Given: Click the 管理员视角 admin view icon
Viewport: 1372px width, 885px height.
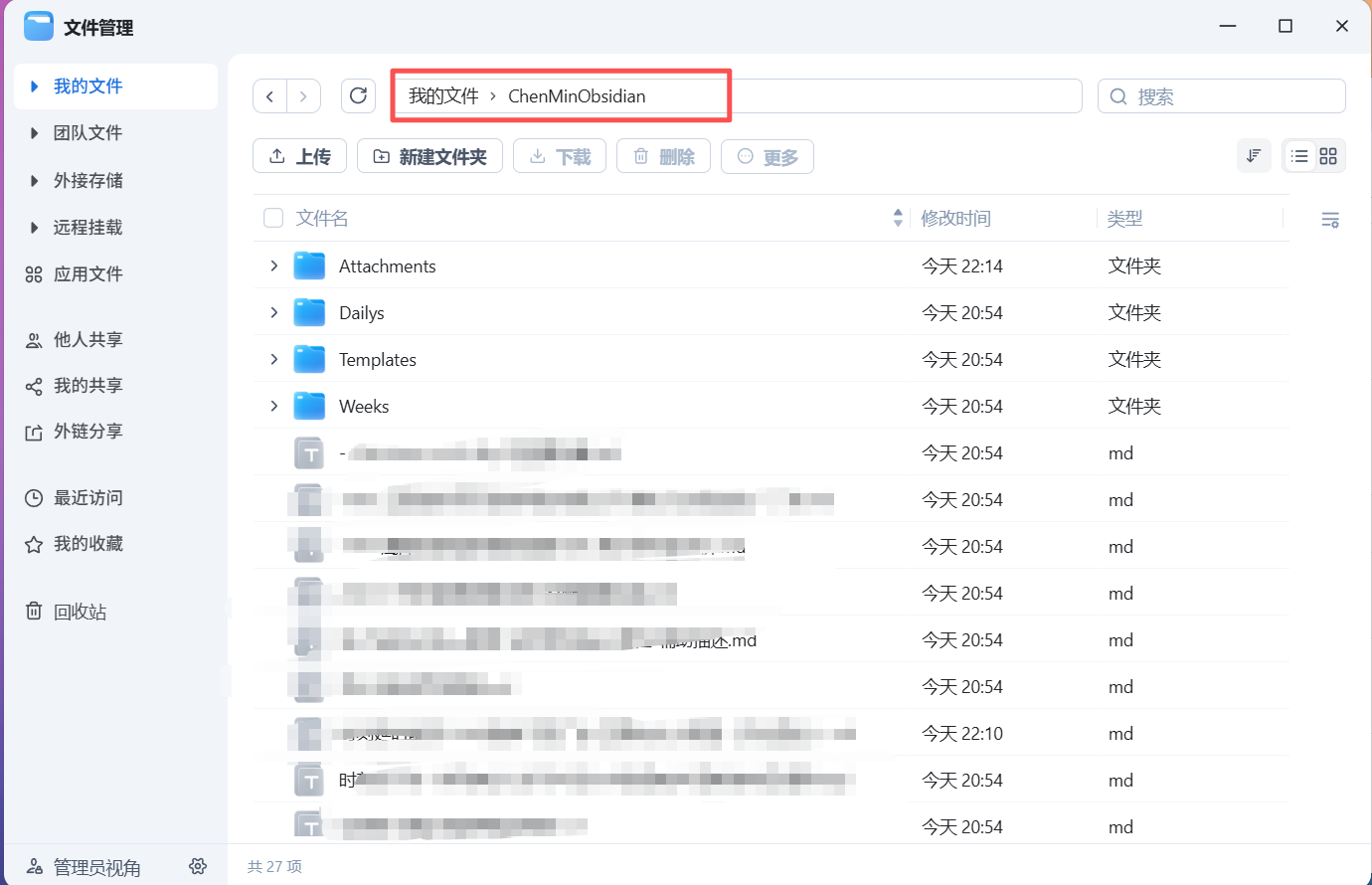Looking at the screenshot, I should pos(35,866).
